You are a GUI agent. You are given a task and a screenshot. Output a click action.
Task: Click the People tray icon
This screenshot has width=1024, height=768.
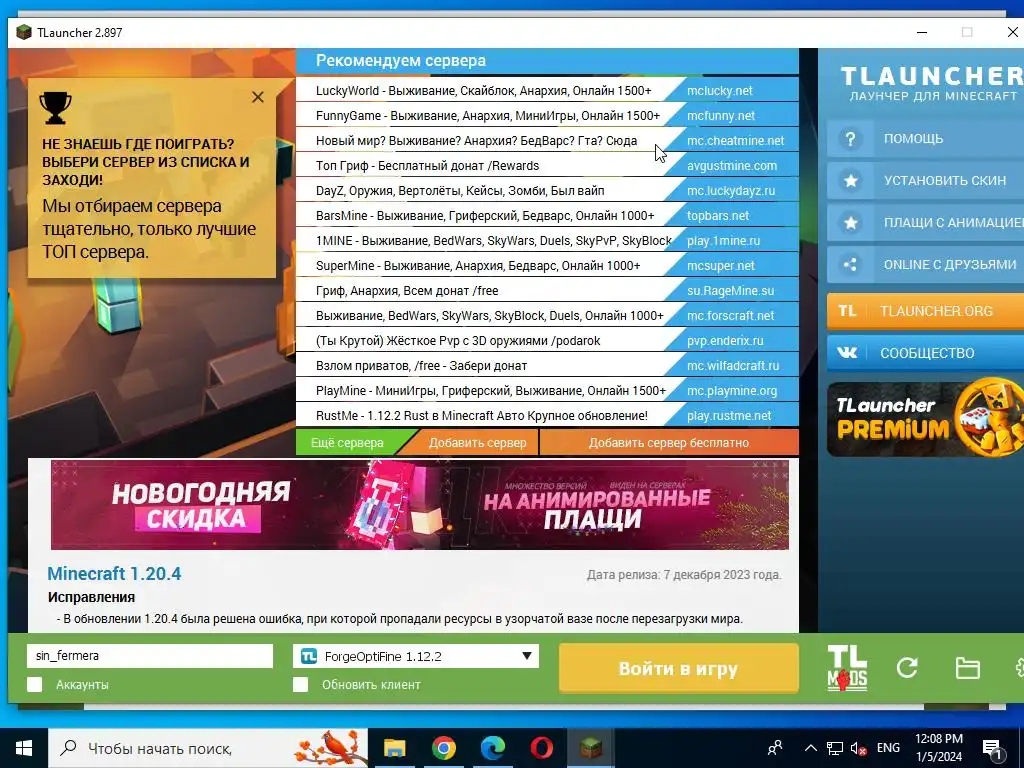pyautogui.click(x=775, y=748)
